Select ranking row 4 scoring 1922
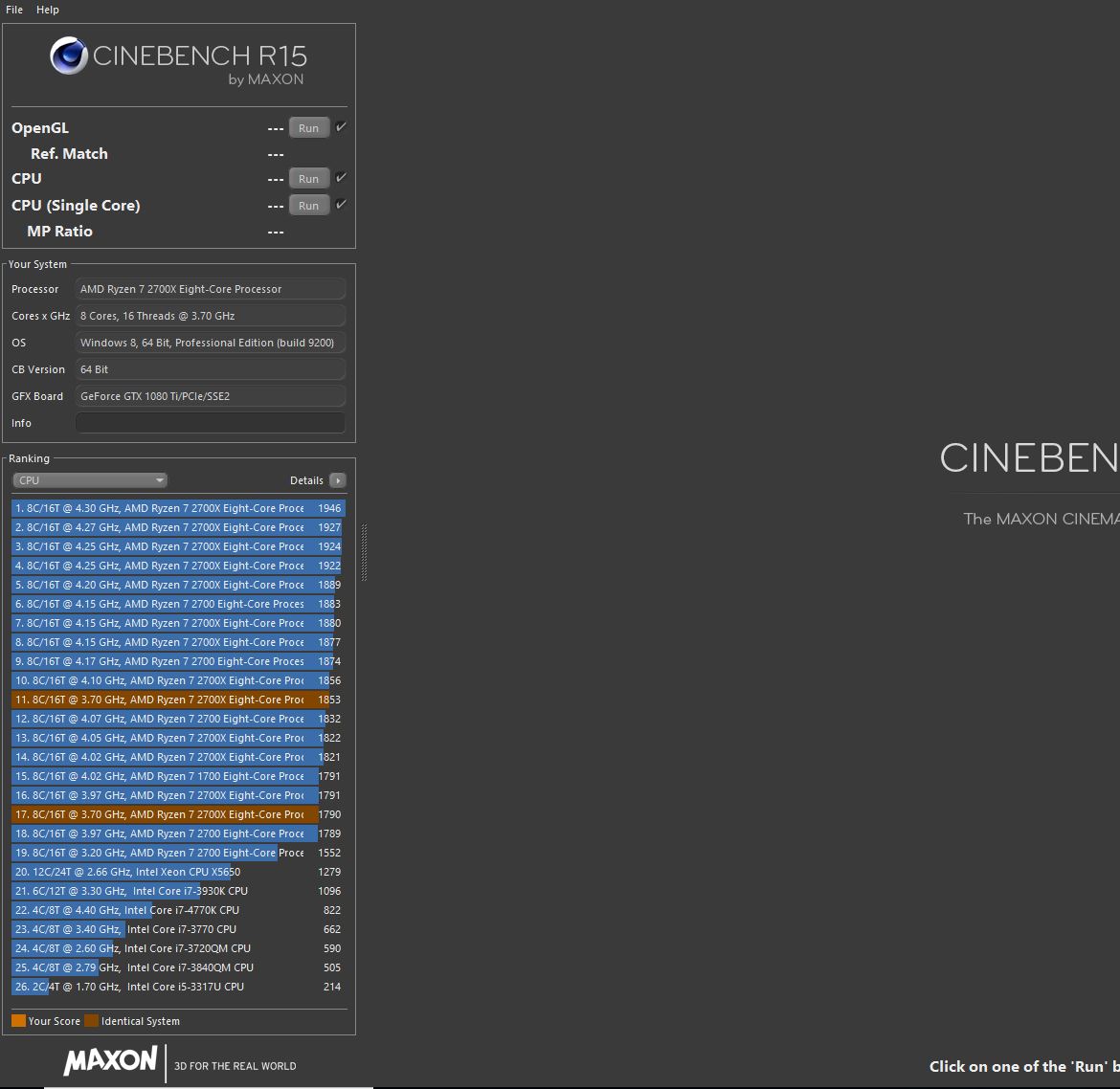The height and width of the screenshot is (1089, 1120). coord(179,566)
